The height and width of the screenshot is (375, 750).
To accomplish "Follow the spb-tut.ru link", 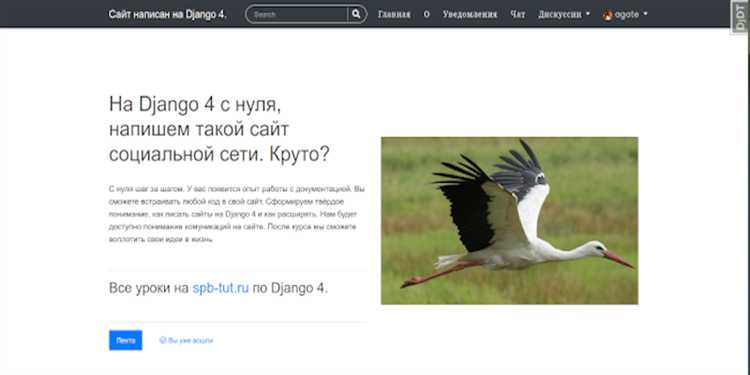I will click(221, 288).
